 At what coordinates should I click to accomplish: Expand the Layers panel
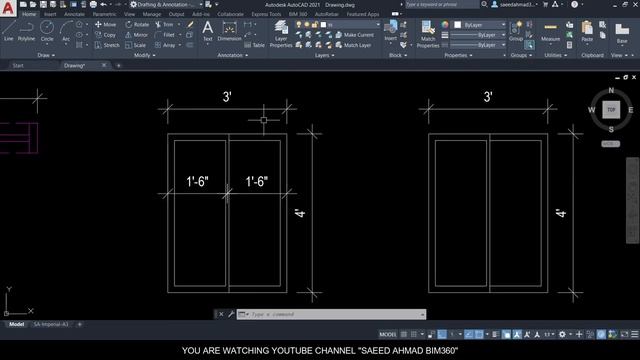point(324,55)
